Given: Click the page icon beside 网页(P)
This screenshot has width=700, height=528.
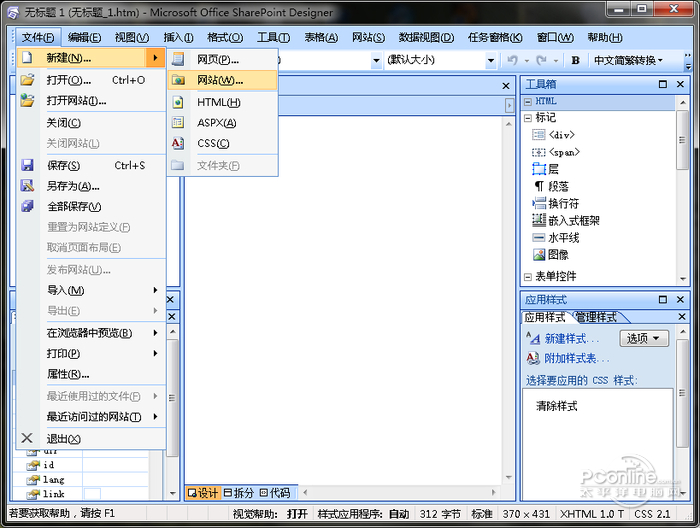Looking at the screenshot, I should point(178,59).
